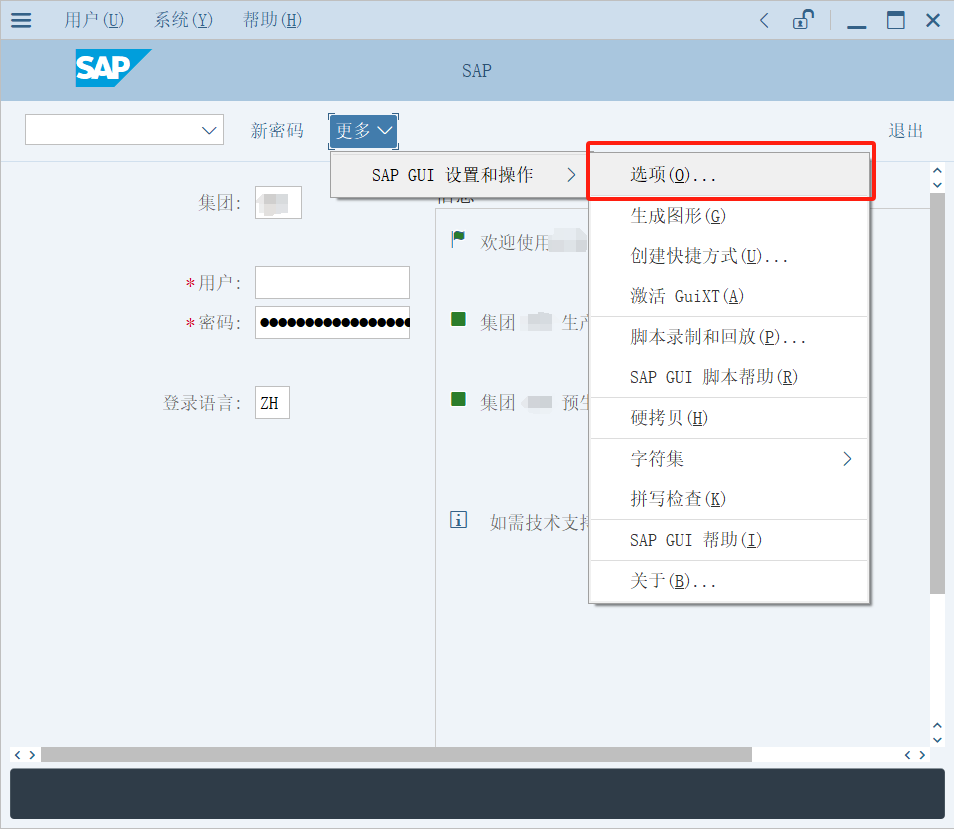Click the horizontal scrollbar thumb
This screenshot has height=829, width=954.
pyautogui.click(x=396, y=754)
